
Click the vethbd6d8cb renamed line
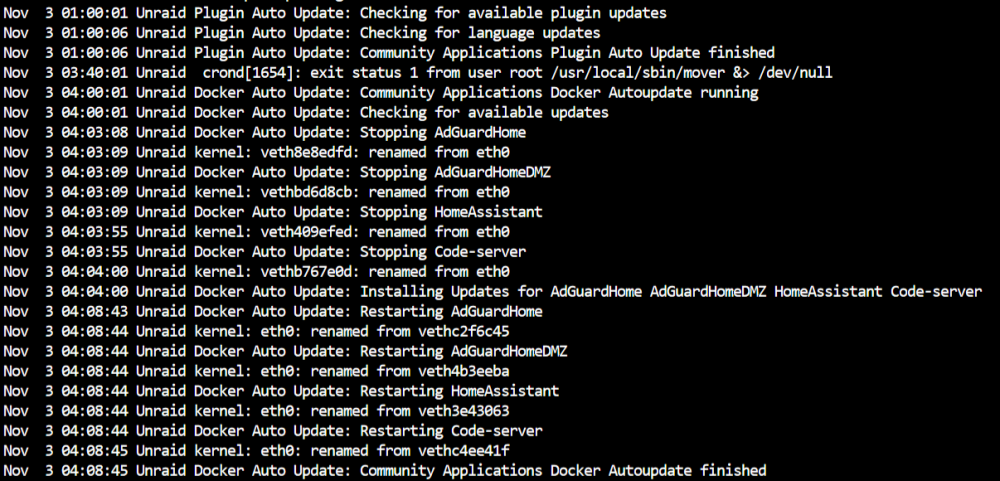[256, 192]
